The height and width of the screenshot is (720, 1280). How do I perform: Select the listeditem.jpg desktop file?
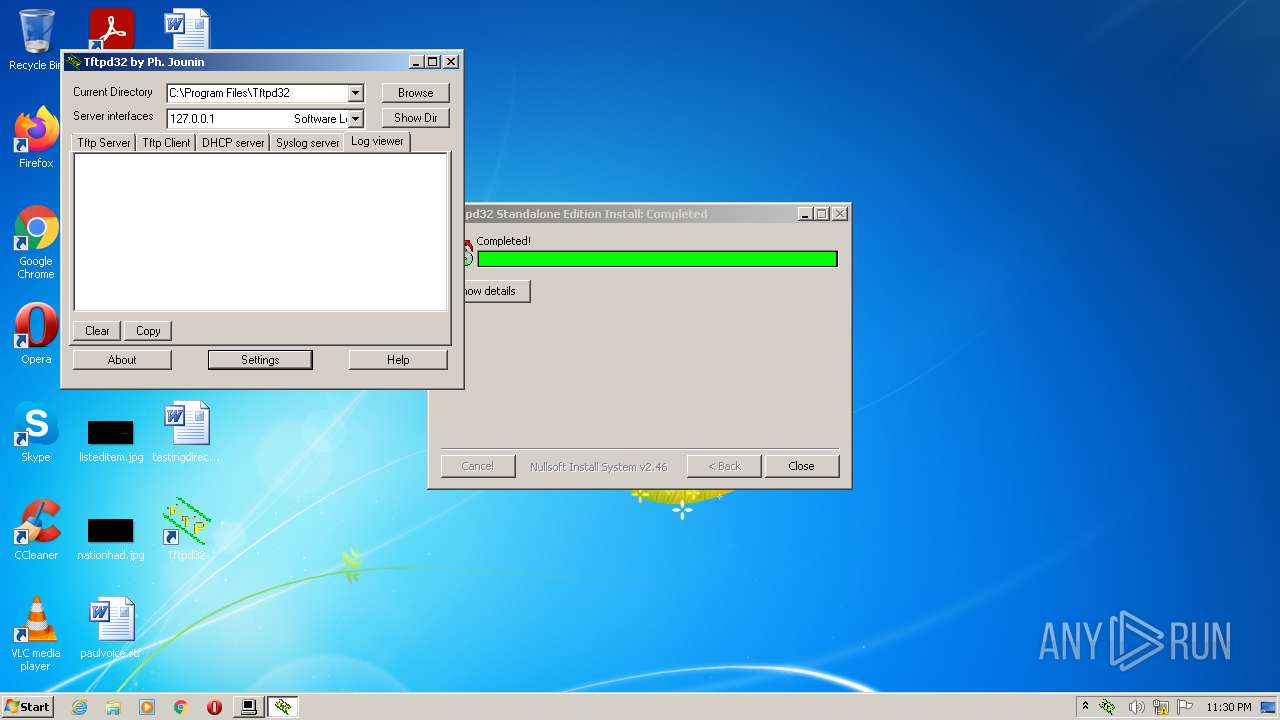[x=111, y=440]
